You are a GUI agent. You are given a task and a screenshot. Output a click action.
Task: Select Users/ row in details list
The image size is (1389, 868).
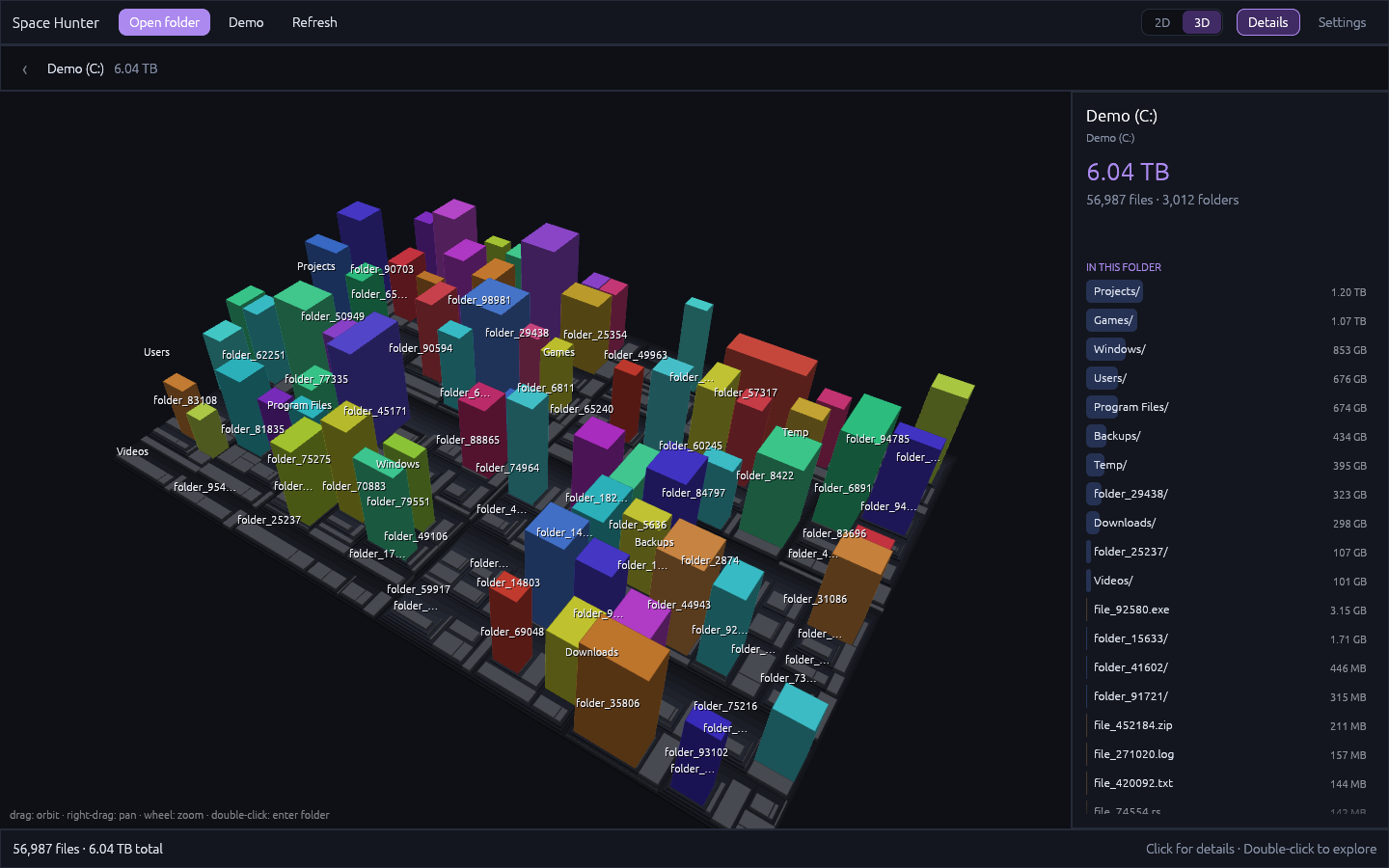click(x=1226, y=378)
